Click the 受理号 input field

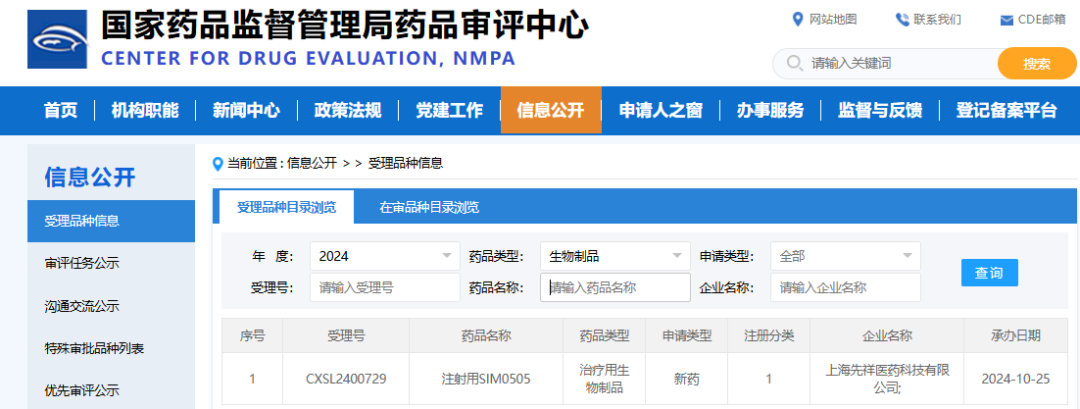coord(385,288)
